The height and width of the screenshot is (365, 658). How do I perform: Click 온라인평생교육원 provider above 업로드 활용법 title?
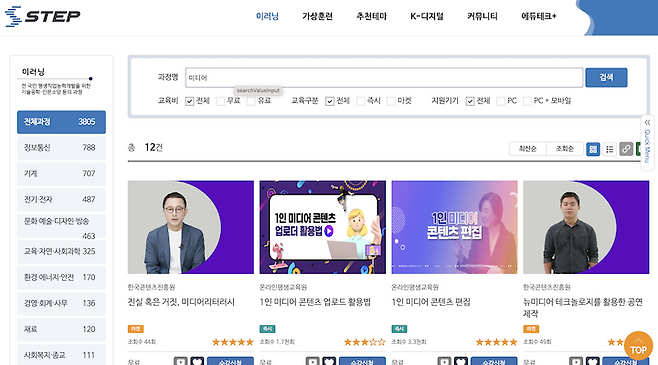pos(283,287)
